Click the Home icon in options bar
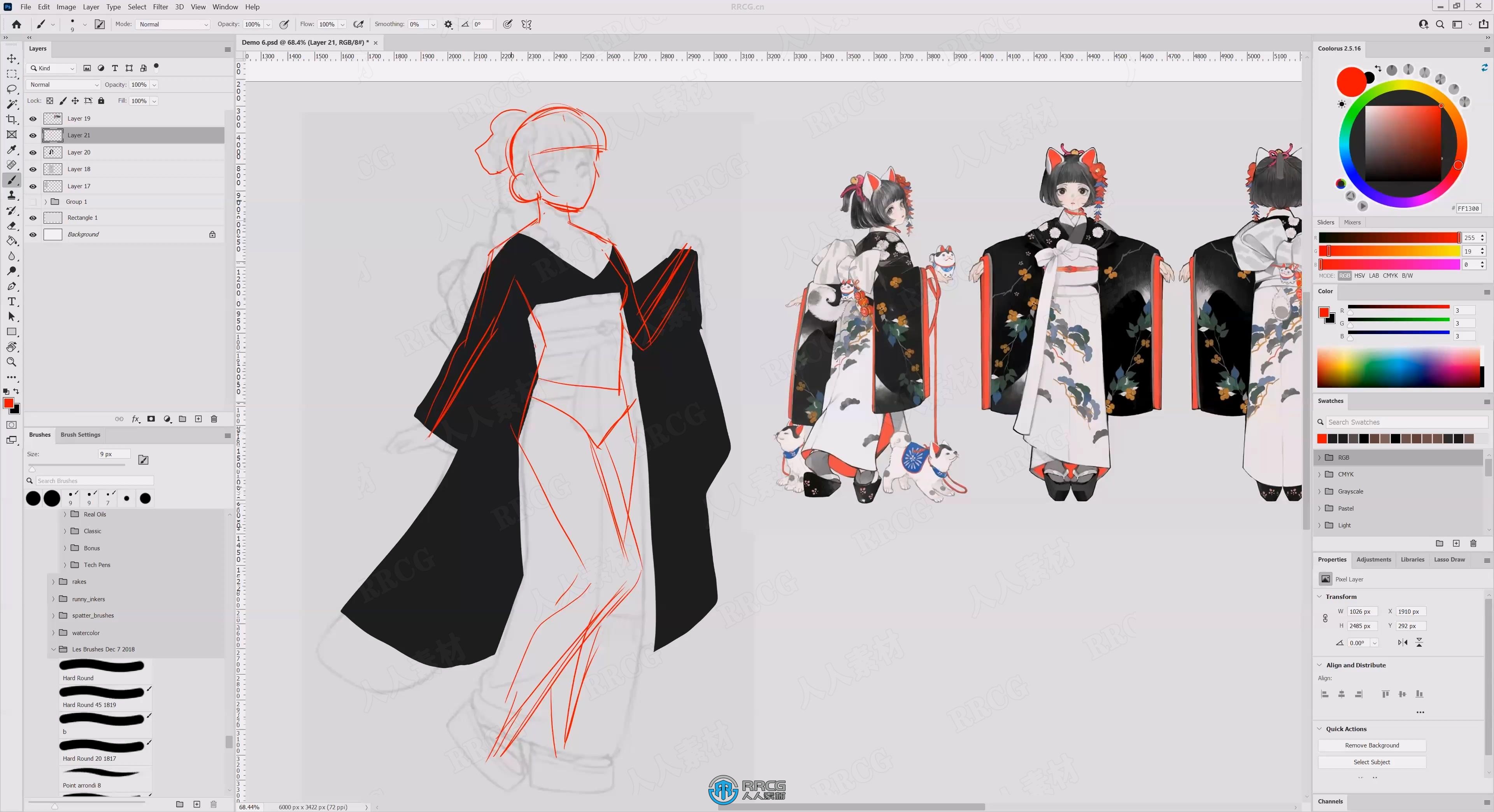Viewport: 1494px width, 812px height. (16, 24)
